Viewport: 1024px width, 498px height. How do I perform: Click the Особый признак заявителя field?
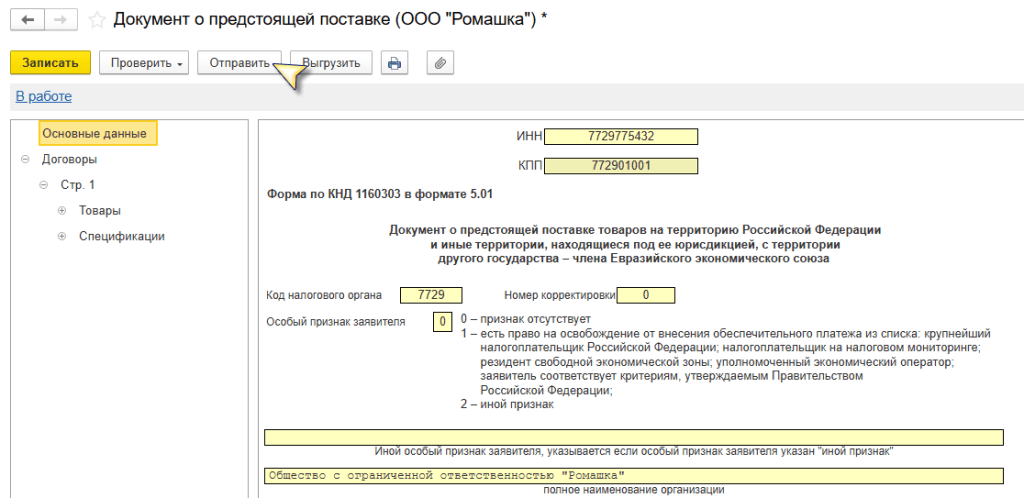coord(442,322)
